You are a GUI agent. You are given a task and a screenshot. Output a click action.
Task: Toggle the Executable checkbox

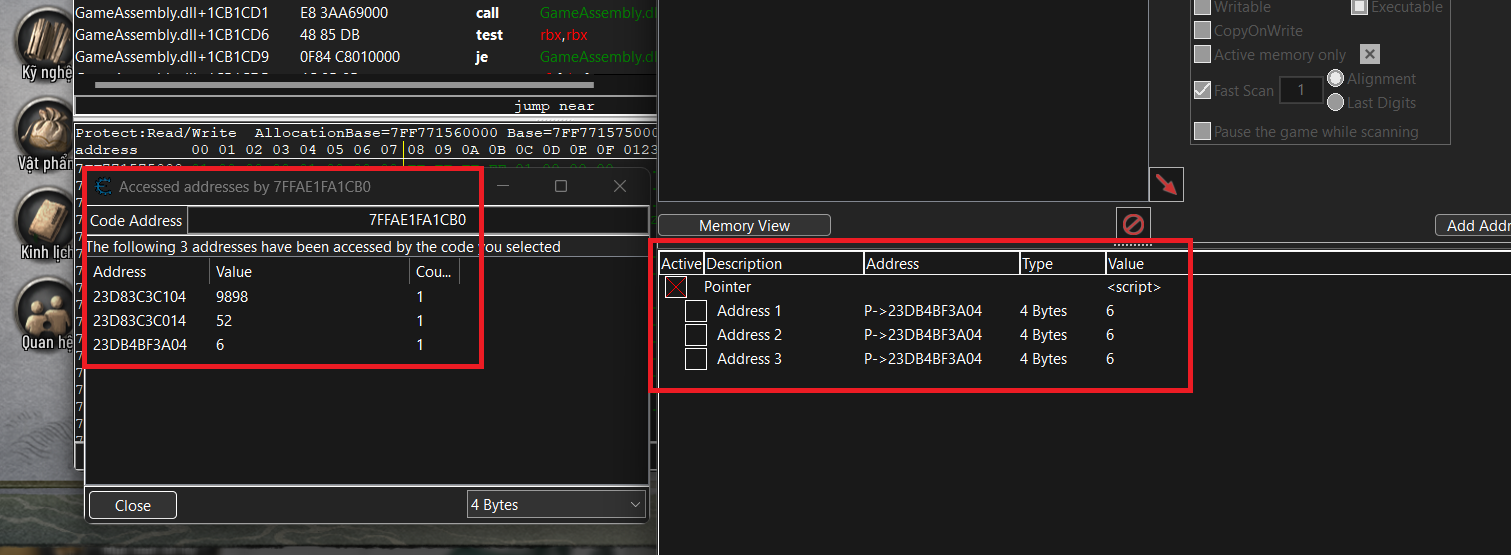[x=1359, y=7]
